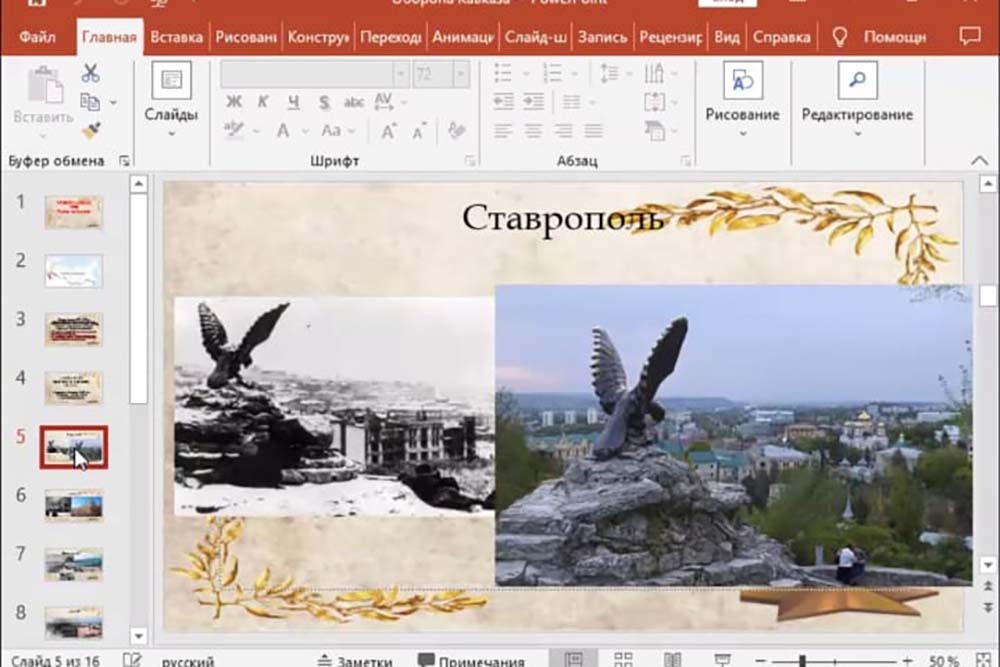The width and height of the screenshot is (1000, 667).
Task: Open the Анимация tab
Action: tap(463, 37)
